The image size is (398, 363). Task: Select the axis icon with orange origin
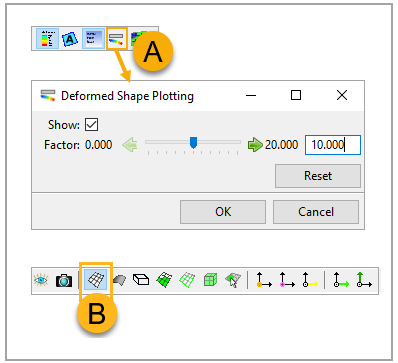click(x=264, y=280)
